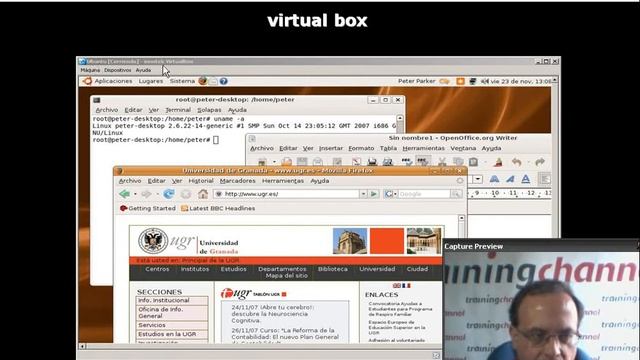This screenshot has height=360, width=640.
Task: Open the URL history dropdown in Firefox
Action: pyautogui.click(x=363, y=194)
